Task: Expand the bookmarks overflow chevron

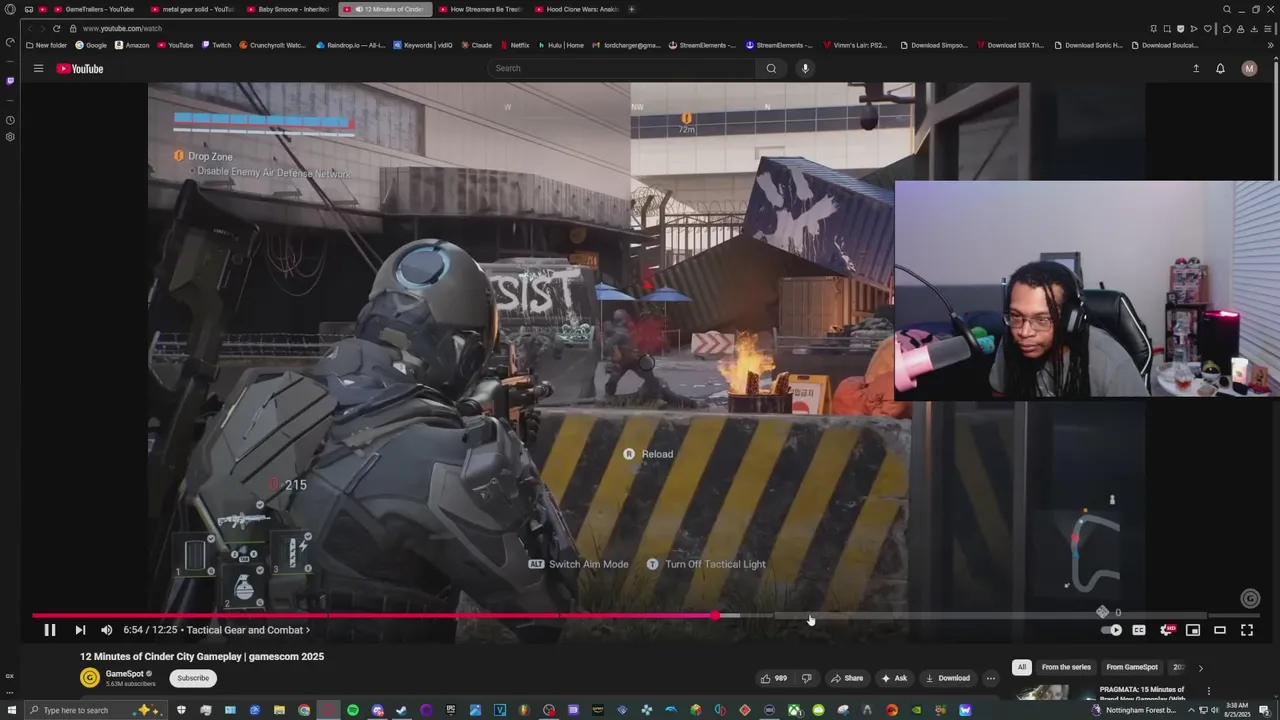Action: (1271, 45)
